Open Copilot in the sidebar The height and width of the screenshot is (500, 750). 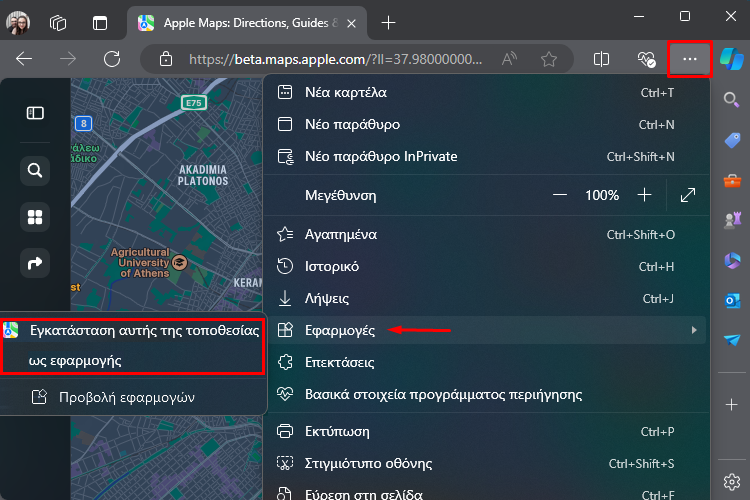pos(732,59)
